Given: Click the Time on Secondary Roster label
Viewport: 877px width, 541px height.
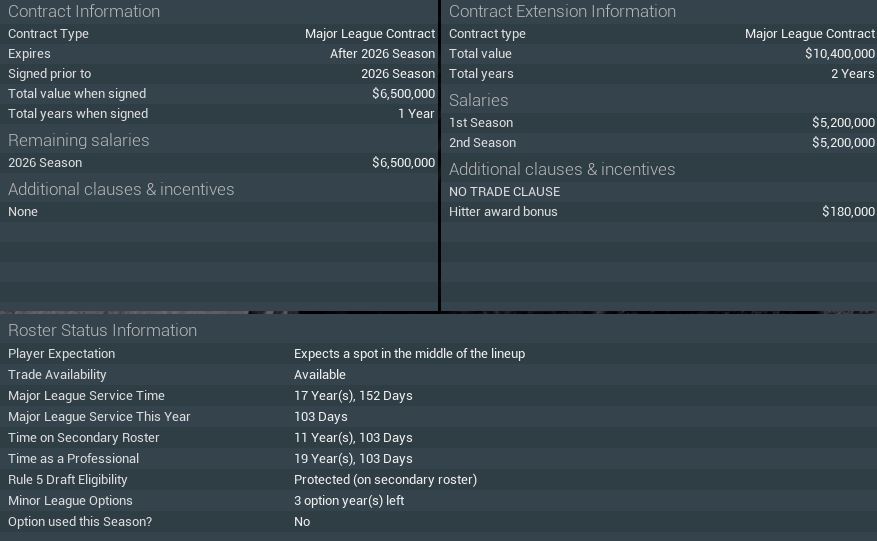Looking at the screenshot, I should (84, 438).
